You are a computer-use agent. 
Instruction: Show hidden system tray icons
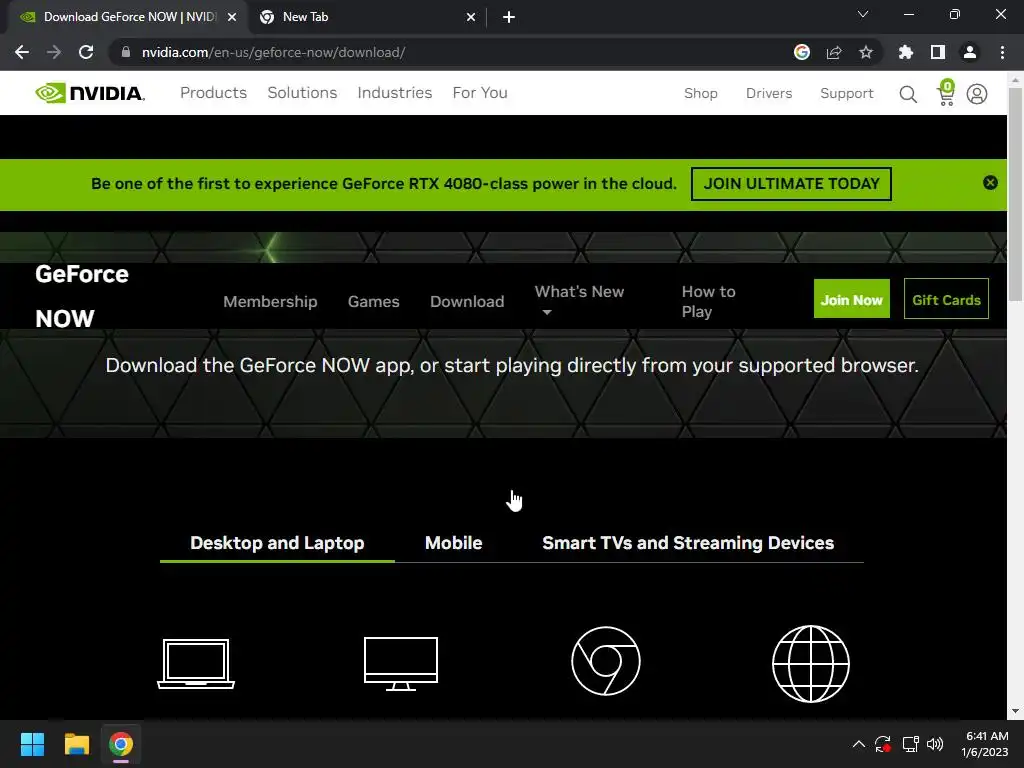[859, 744]
